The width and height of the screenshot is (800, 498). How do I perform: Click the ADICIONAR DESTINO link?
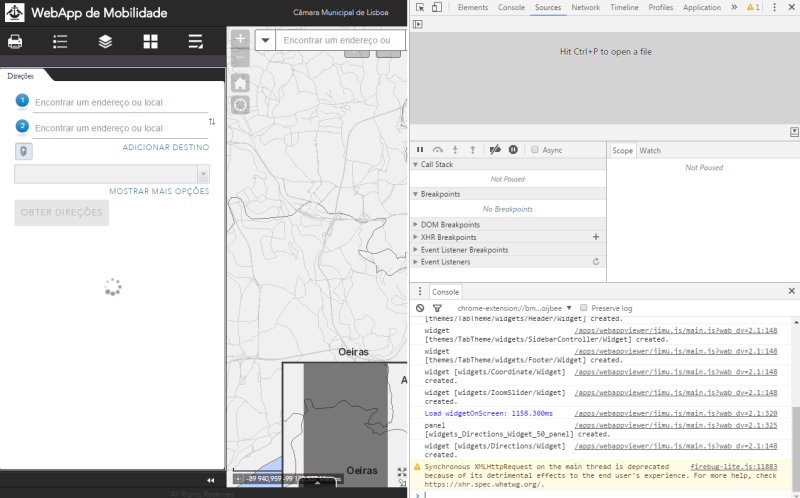point(165,147)
